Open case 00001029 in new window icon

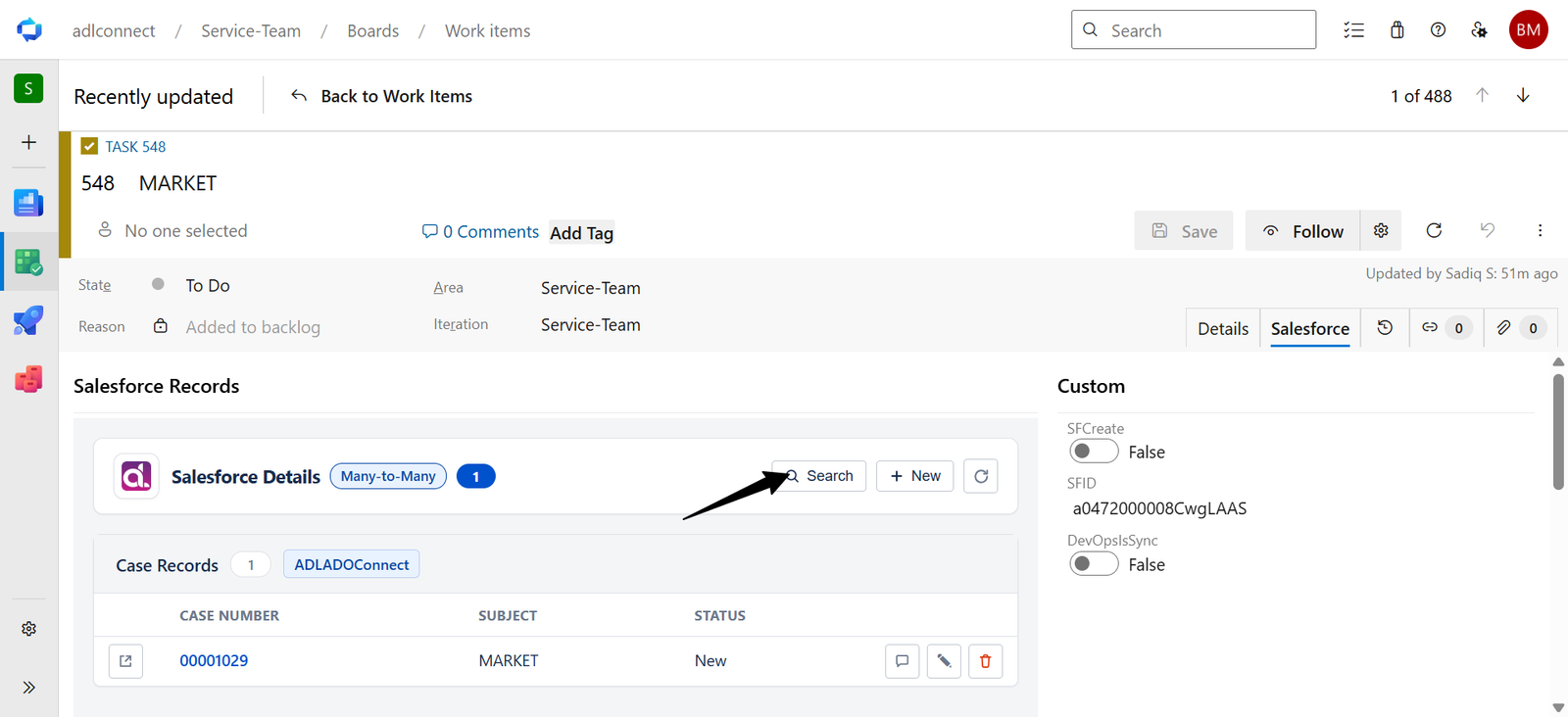pos(125,661)
